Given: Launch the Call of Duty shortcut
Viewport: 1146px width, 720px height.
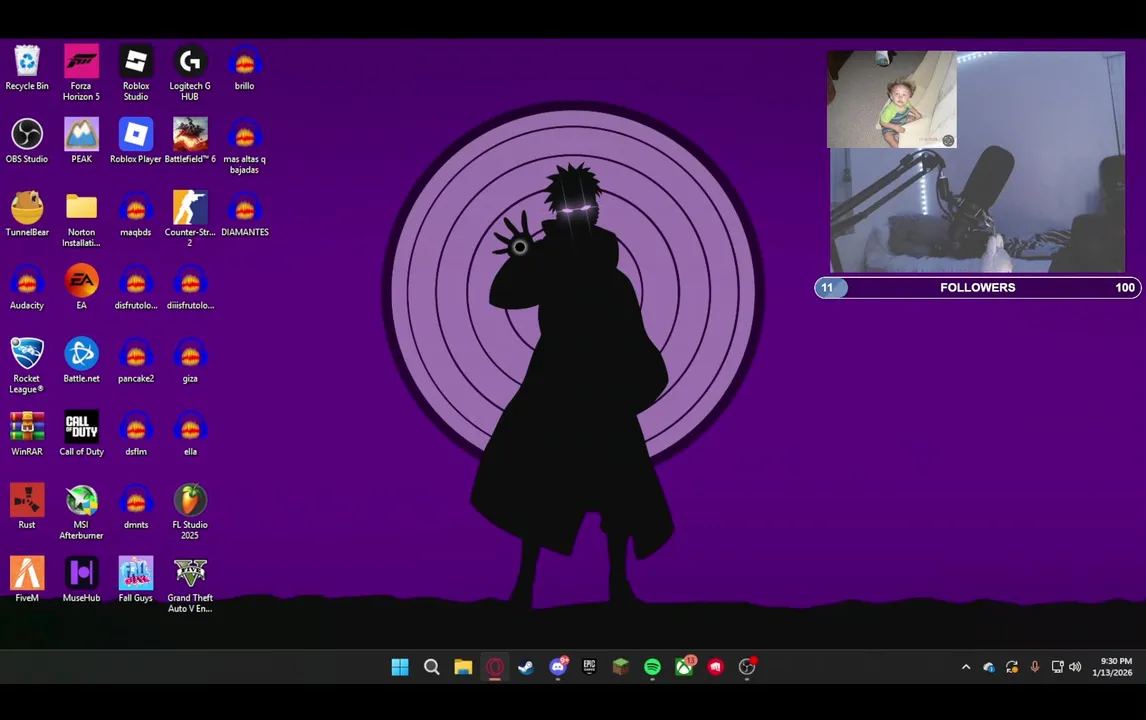Looking at the screenshot, I should coord(81,433).
